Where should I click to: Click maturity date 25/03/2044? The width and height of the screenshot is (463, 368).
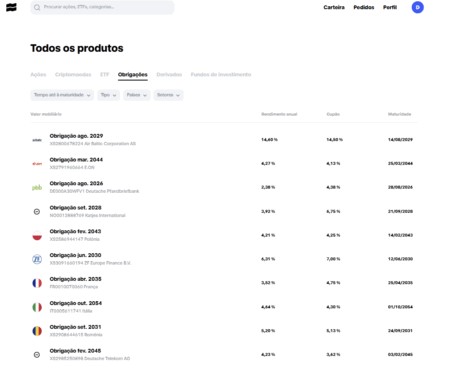(x=400, y=164)
